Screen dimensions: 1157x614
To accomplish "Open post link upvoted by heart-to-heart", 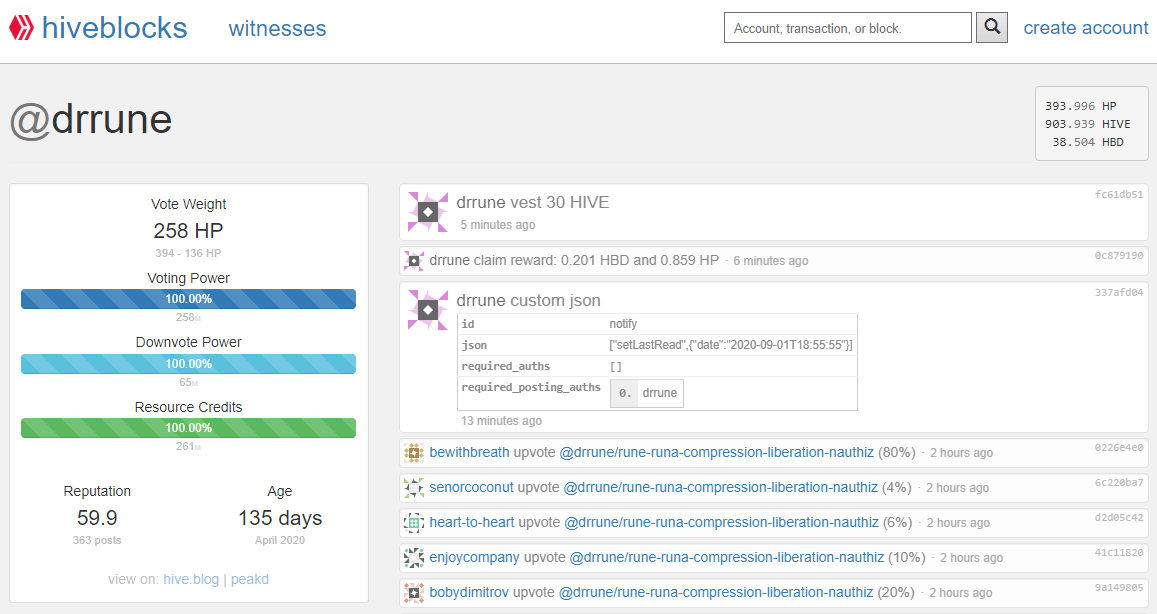I will coord(722,522).
